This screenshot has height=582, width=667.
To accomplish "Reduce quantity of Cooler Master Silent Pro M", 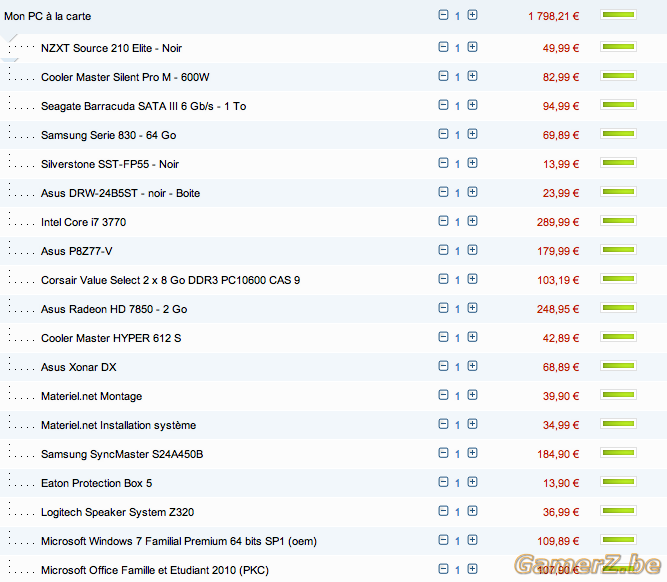I will pyautogui.click(x=443, y=76).
